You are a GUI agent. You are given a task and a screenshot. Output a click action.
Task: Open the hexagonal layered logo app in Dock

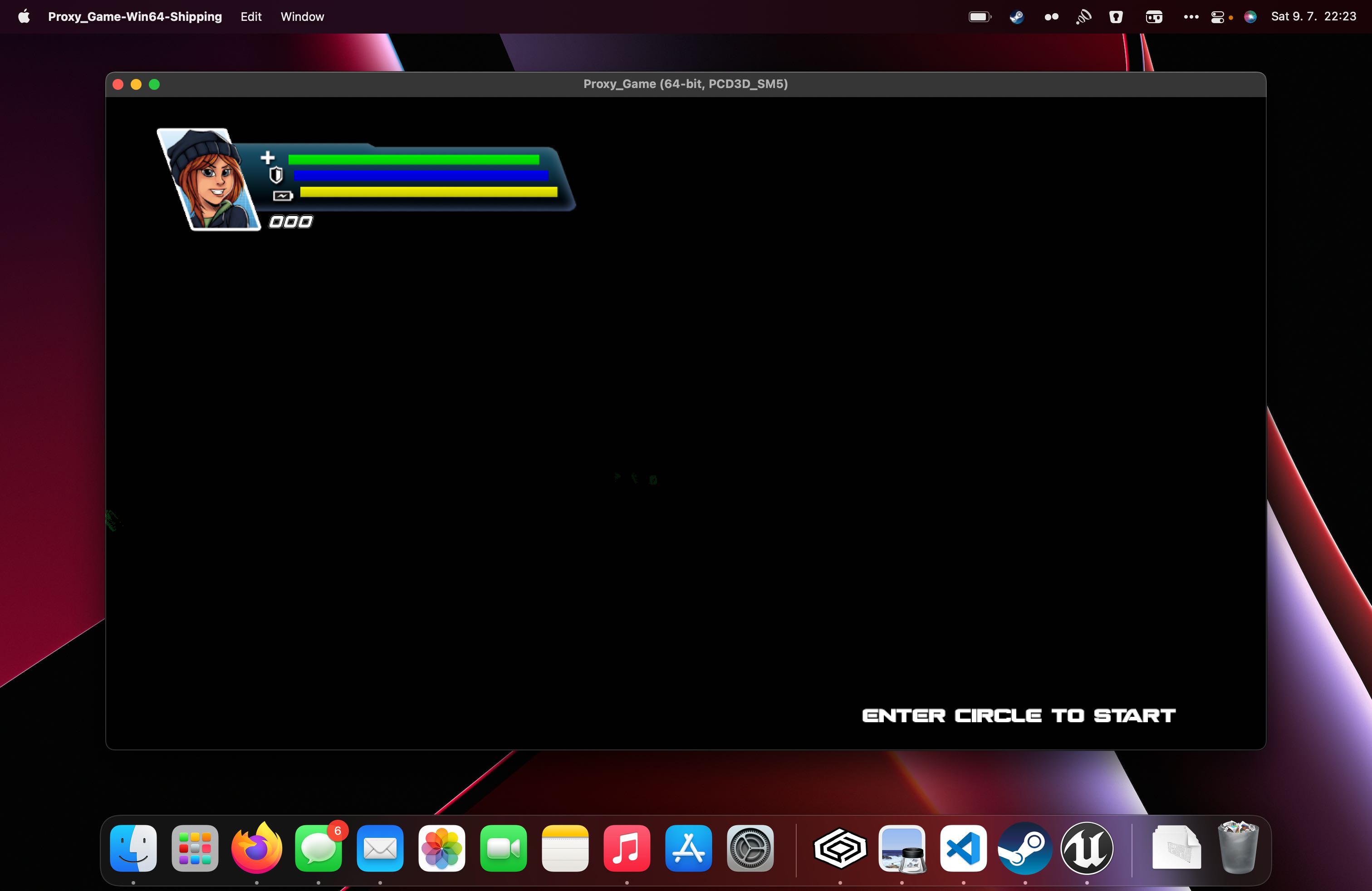[x=840, y=848]
